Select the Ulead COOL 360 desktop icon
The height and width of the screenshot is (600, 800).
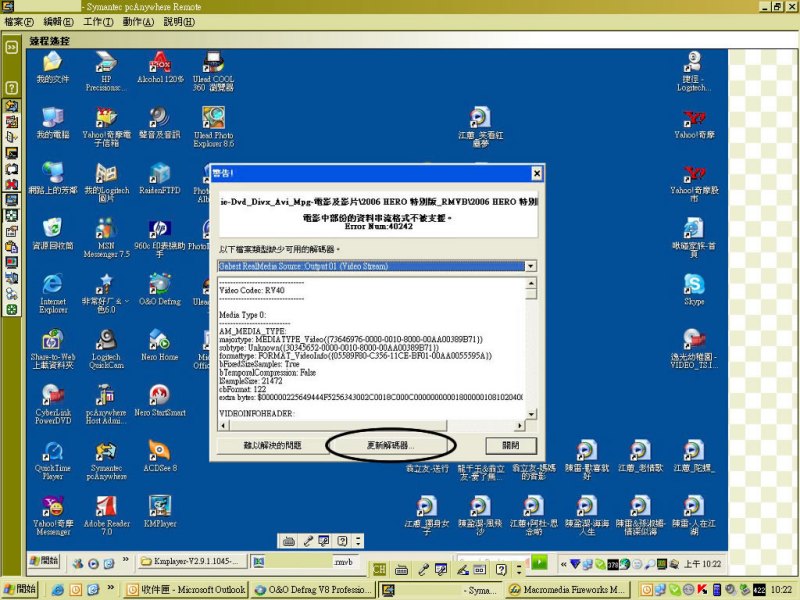213,71
